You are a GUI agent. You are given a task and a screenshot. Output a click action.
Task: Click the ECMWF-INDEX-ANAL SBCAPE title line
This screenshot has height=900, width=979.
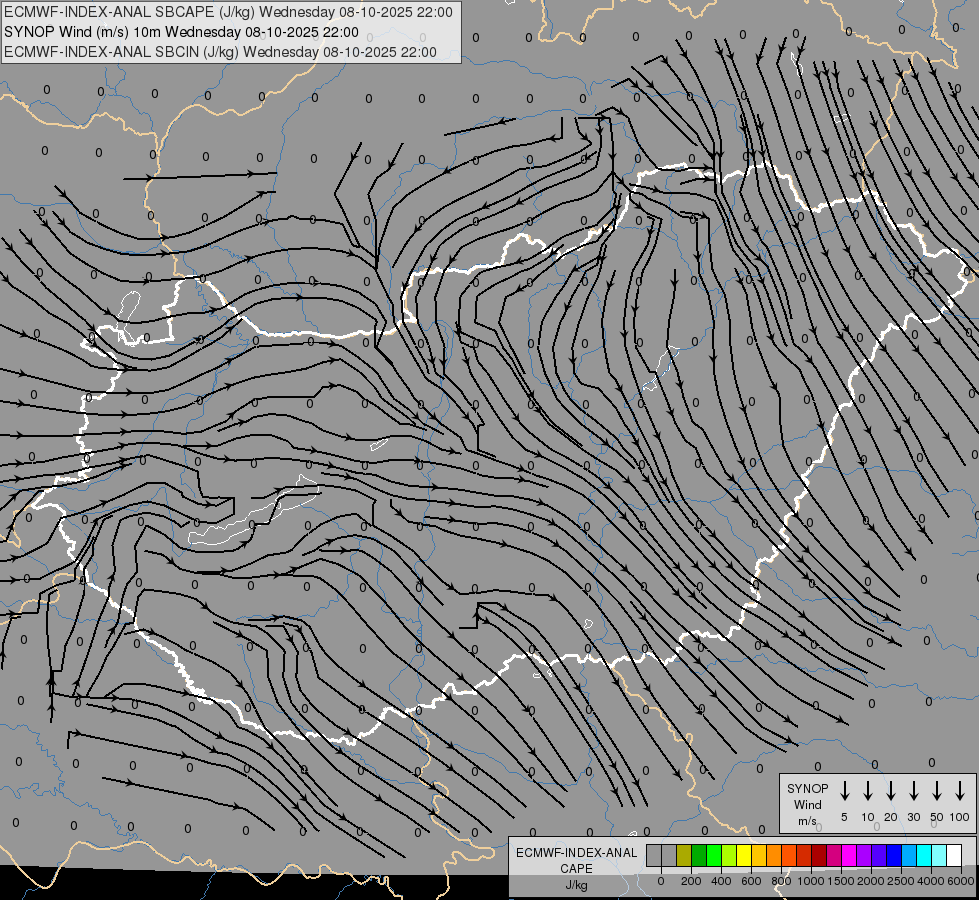click(228, 12)
